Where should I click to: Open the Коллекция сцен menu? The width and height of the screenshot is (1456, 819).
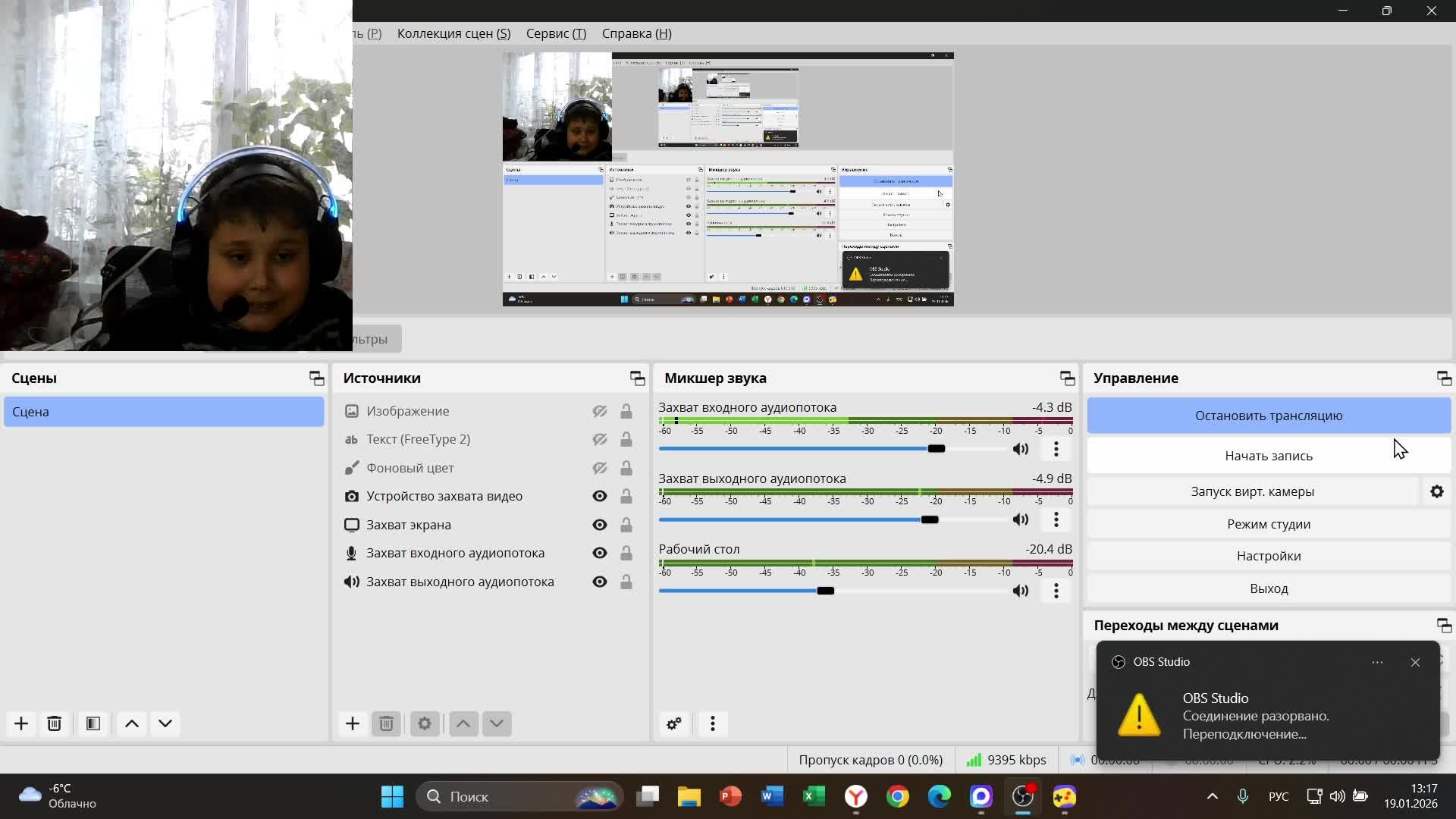click(453, 33)
